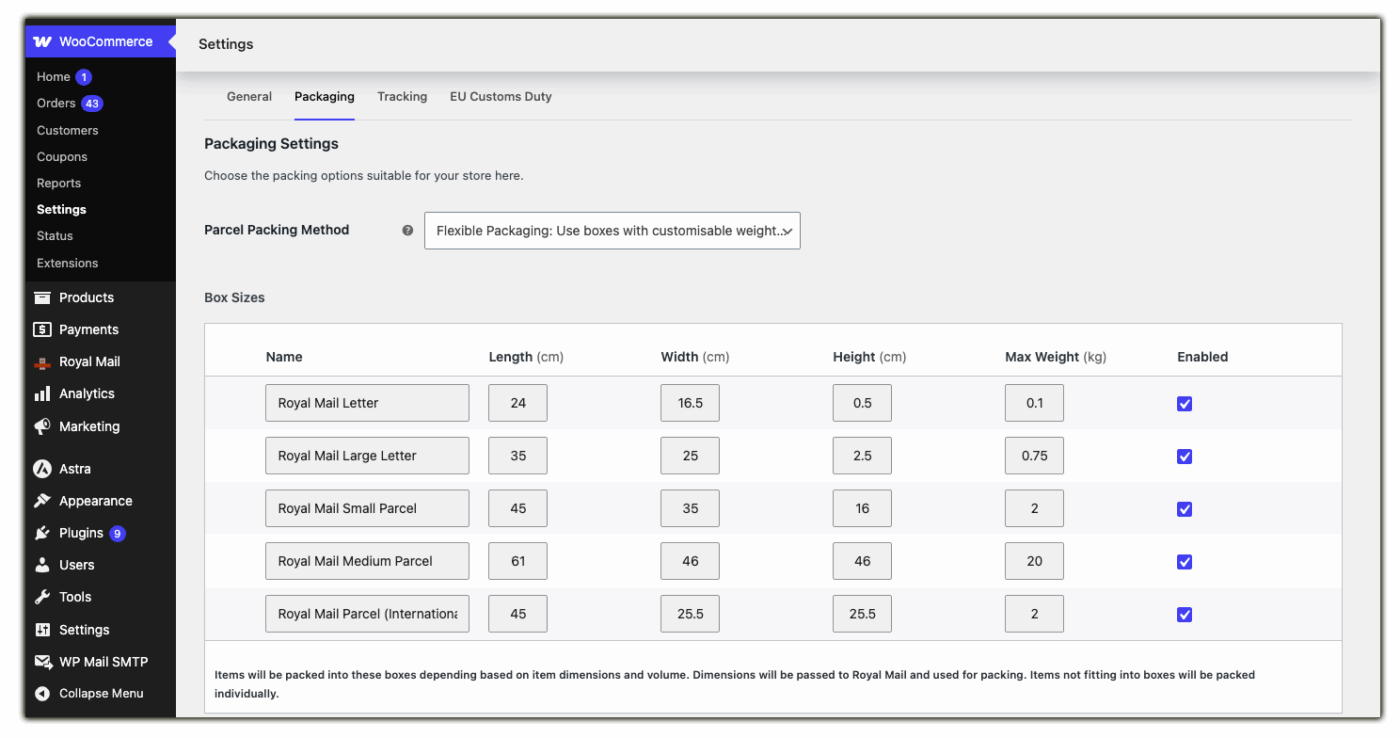This screenshot has width=1400, height=738.
Task: Edit the Royal Mail Medium Parcel name field
Action: click(x=367, y=561)
